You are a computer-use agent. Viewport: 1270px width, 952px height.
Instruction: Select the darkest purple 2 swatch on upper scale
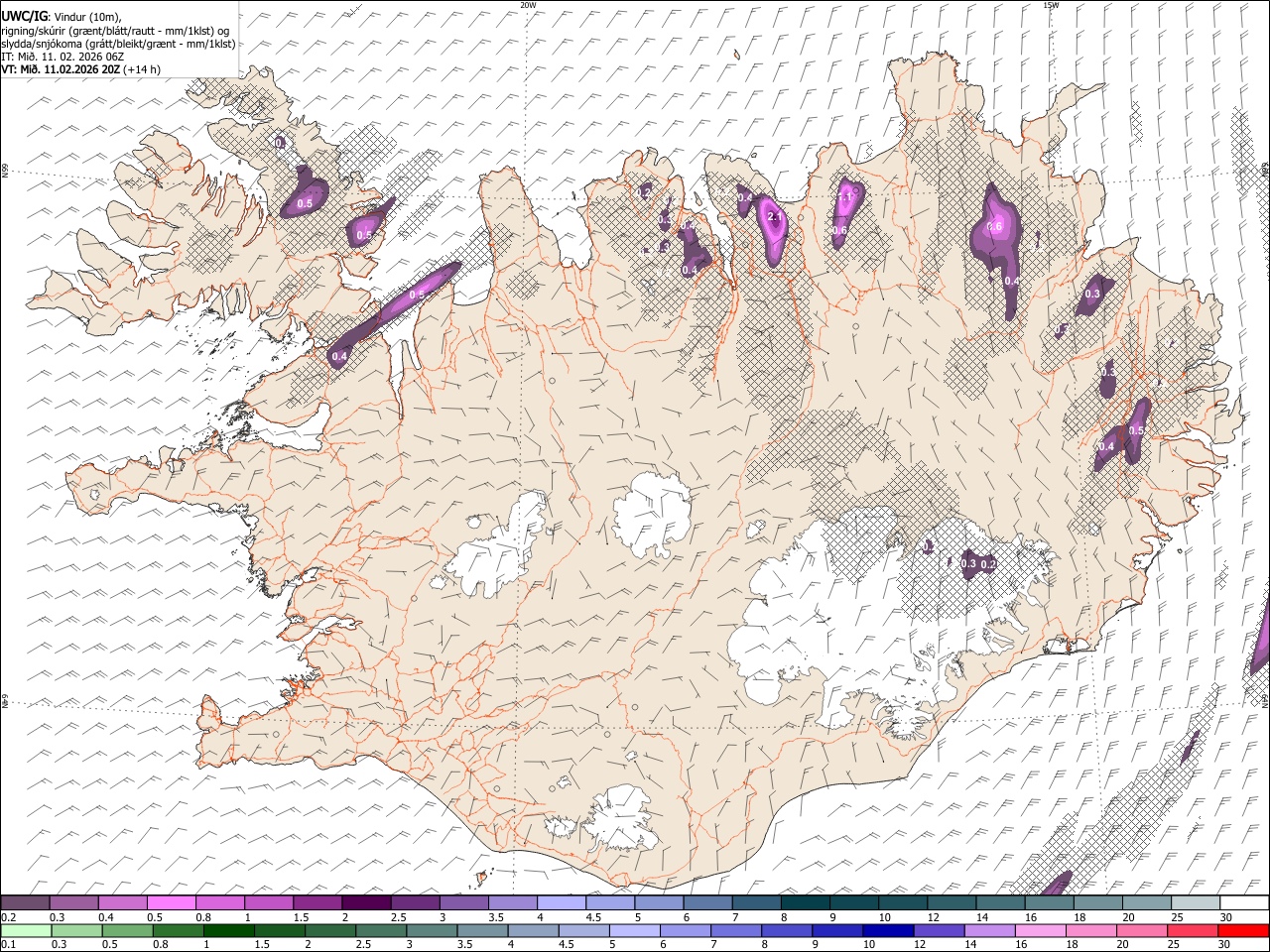(365, 903)
